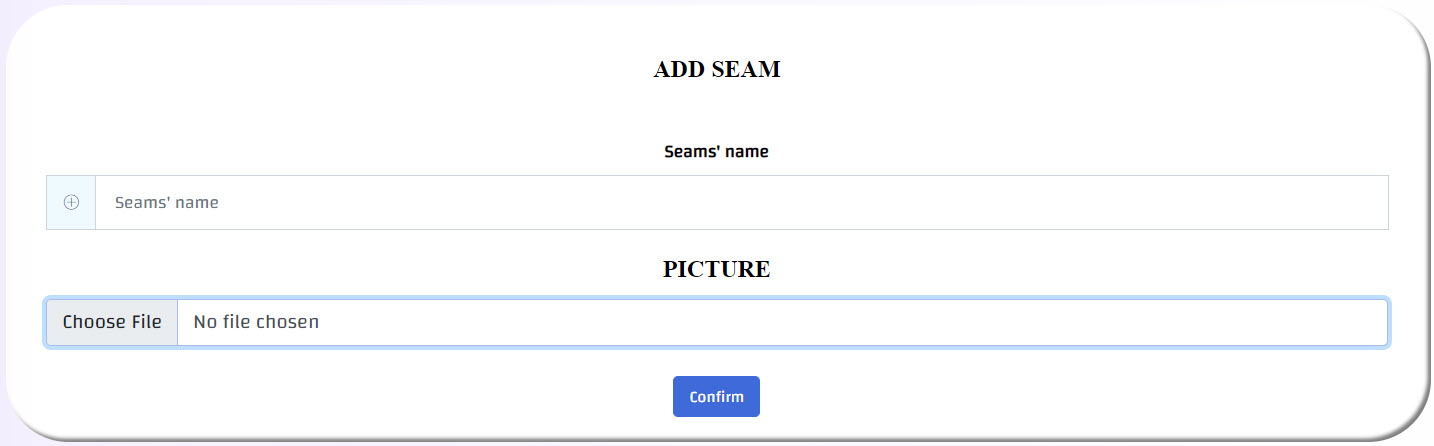Click the gray Choose File control
Viewport: 1434px width, 446px height.
[x=112, y=322]
